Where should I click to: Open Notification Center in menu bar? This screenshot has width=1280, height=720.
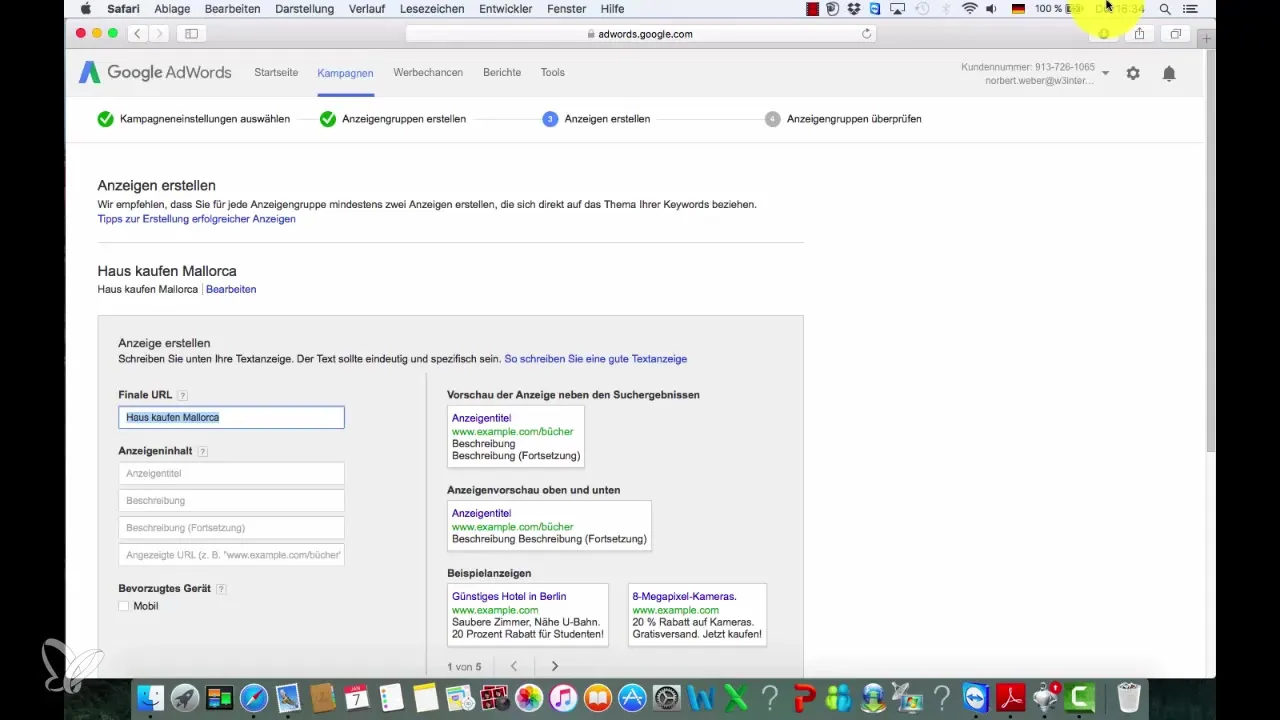pyautogui.click(x=1190, y=9)
